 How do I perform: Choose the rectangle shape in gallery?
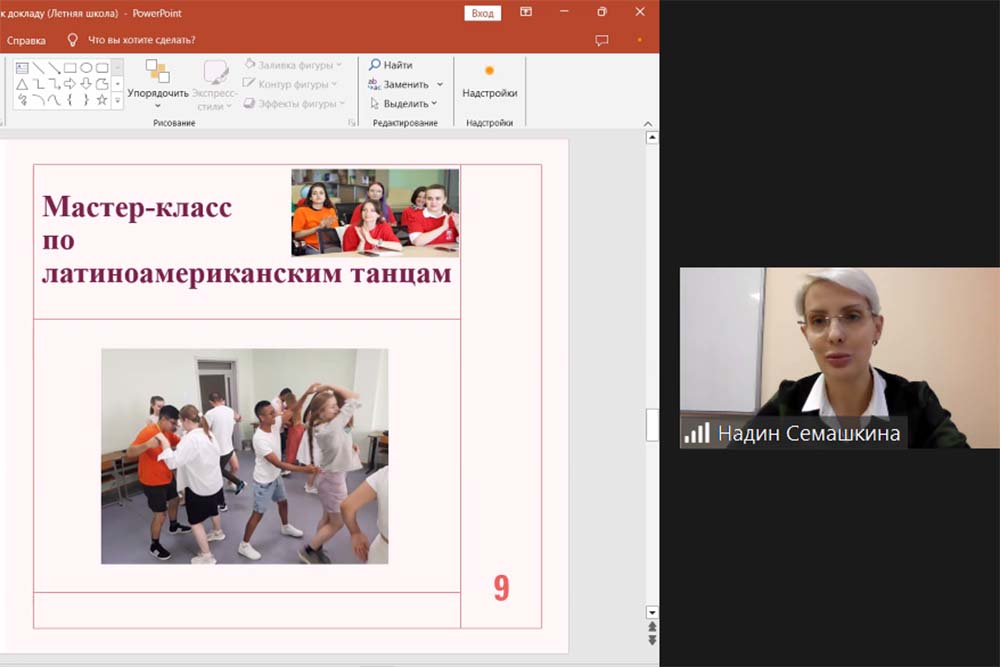[x=70, y=68]
